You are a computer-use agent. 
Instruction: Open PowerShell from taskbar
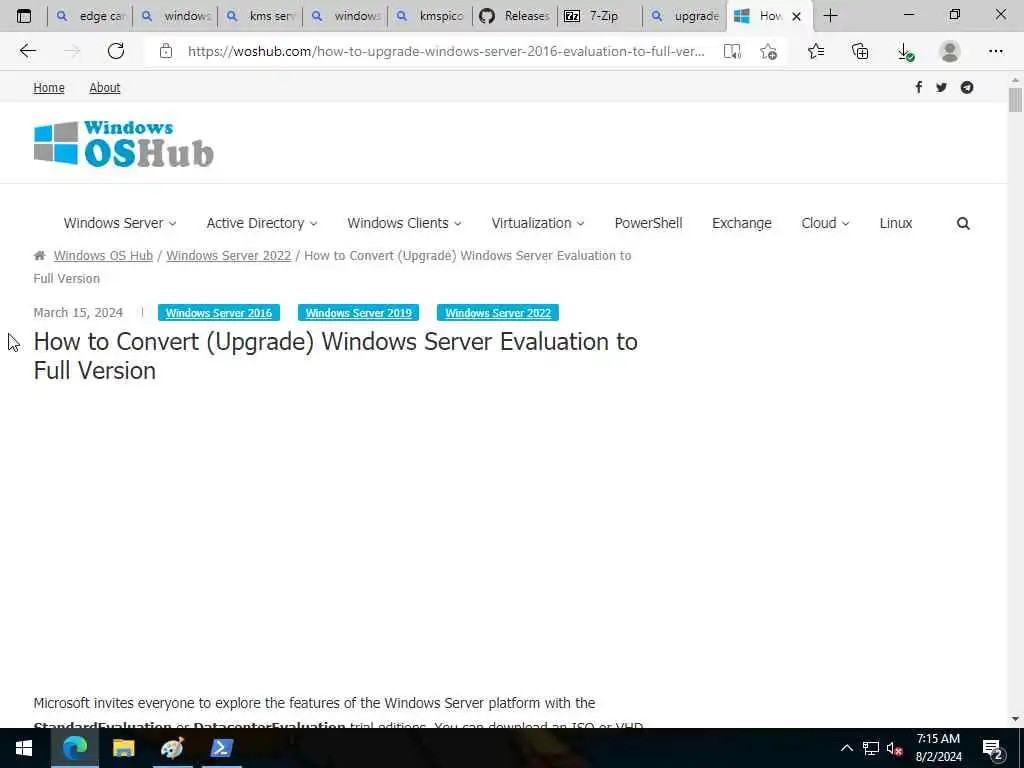tap(221, 748)
